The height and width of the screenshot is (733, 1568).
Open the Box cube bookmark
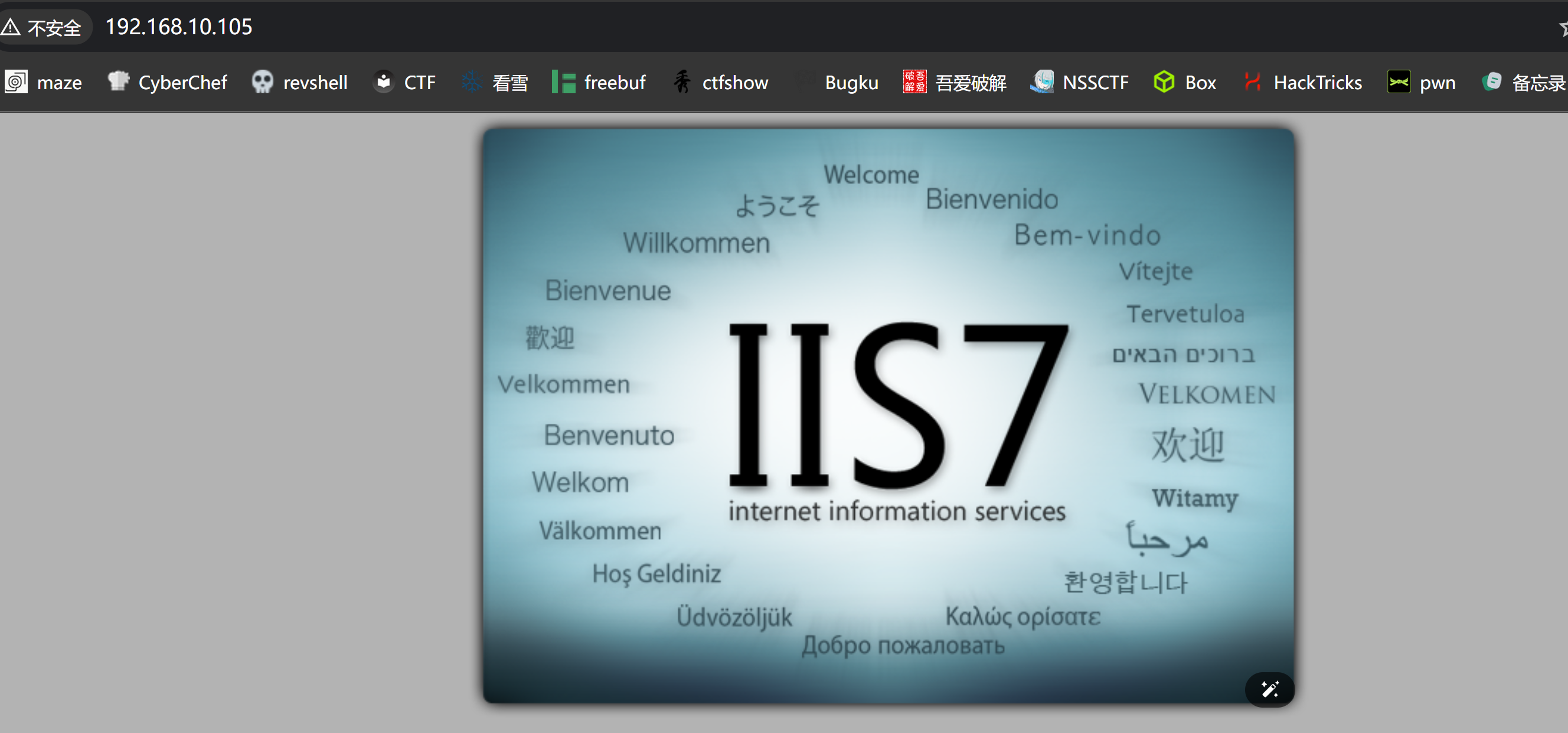click(1184, 81)
